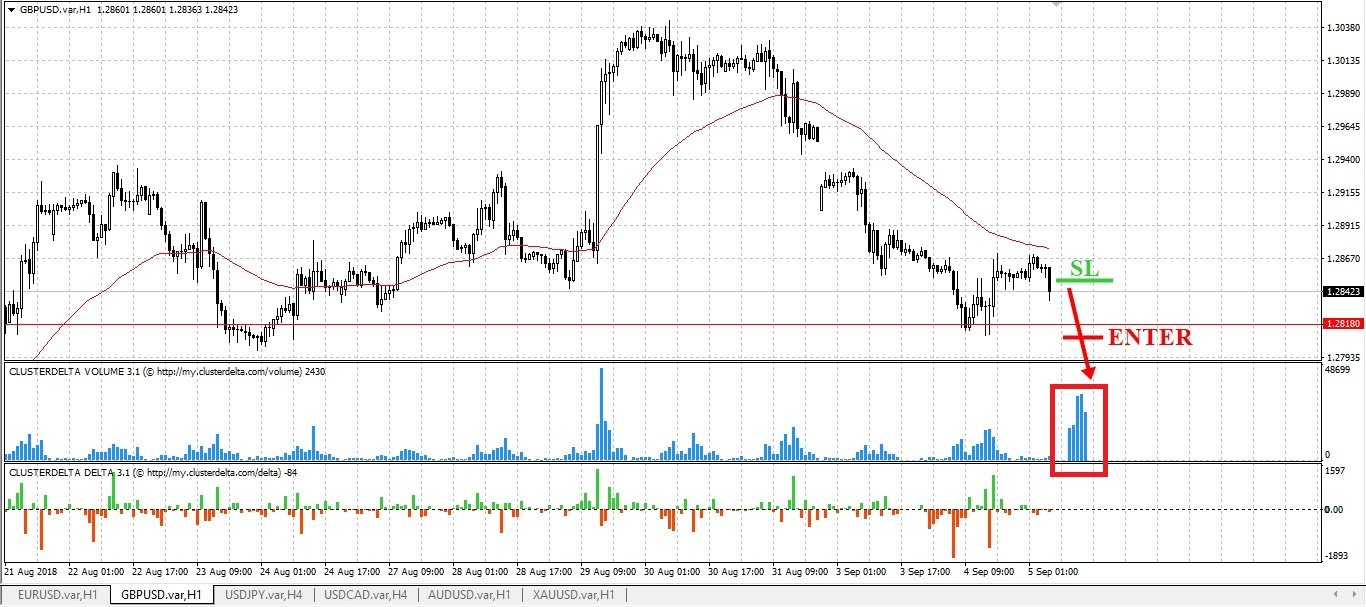This screenshot has height=607, width=1366.
Task: Click the 23 Aug 09:00 time label
Action: coord(223,572)
